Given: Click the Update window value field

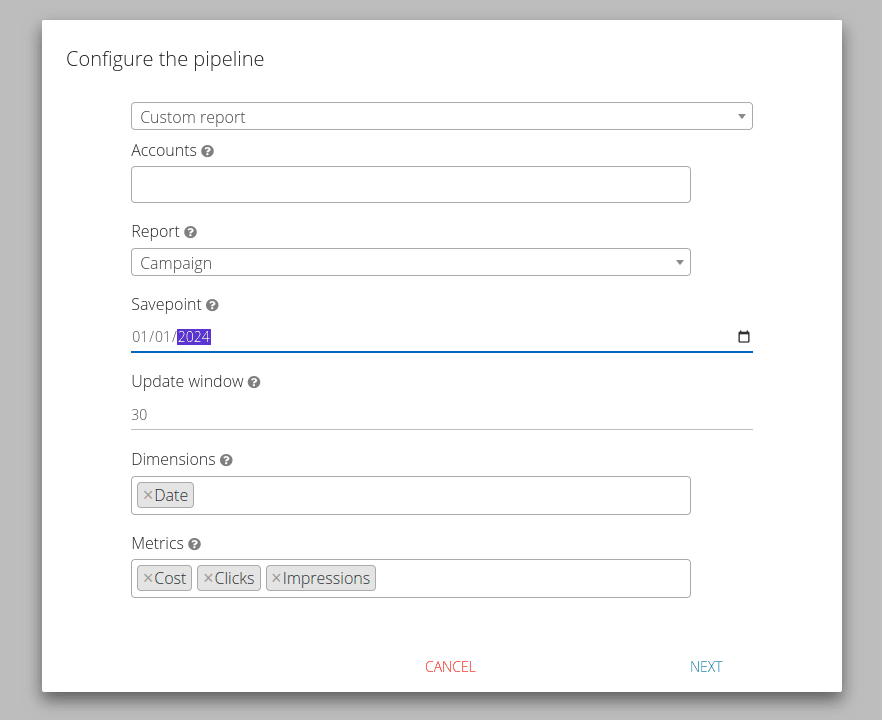Looking at the screenshot, I should 441,415.
